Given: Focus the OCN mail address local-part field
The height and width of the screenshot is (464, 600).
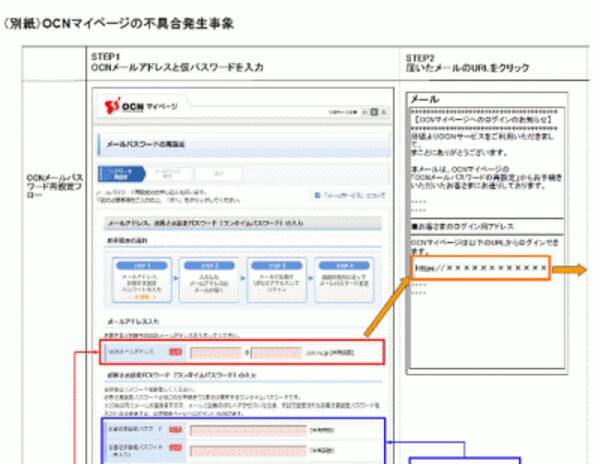Looking at the screenshot, I should 216,353.
